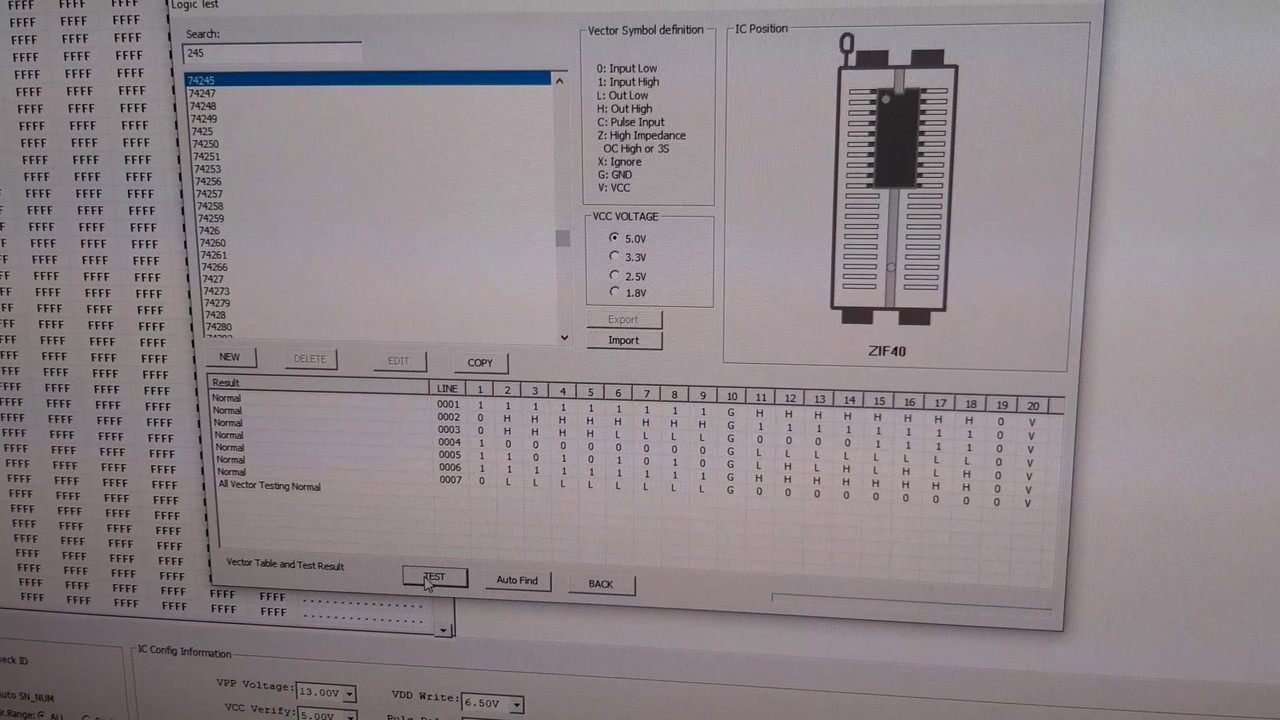The image size is (1280, 720).
Task: Select 74279 in the chip list
Action: pos(217,303)
